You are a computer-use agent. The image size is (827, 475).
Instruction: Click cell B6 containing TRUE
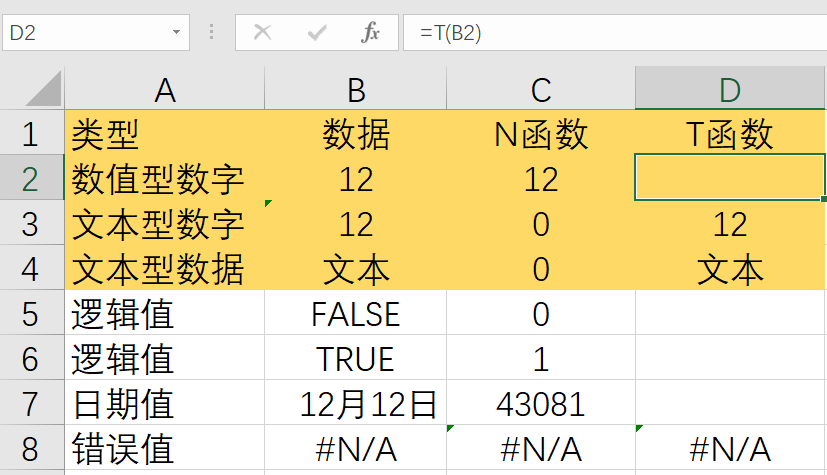pyautogui.click(x=355, y=357)
